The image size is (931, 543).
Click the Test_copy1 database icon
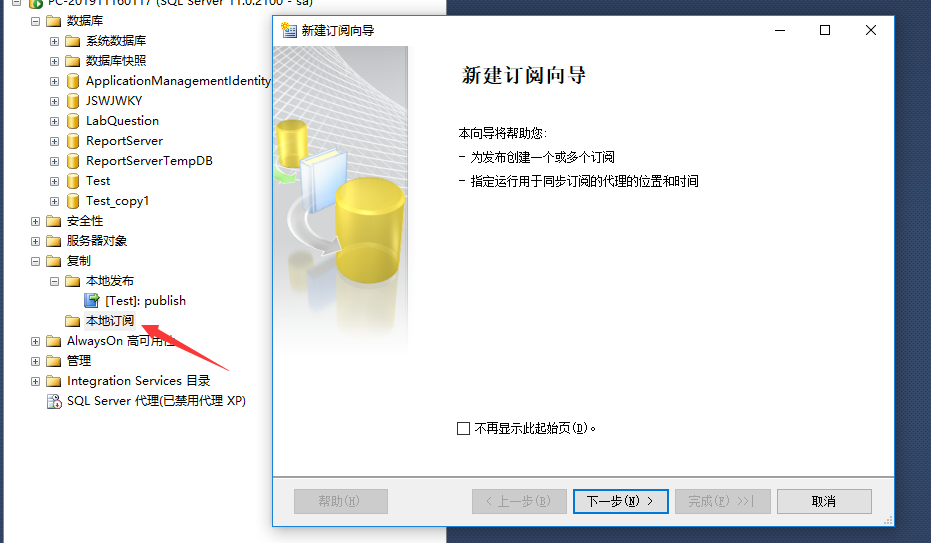click(x=73, y=201)
